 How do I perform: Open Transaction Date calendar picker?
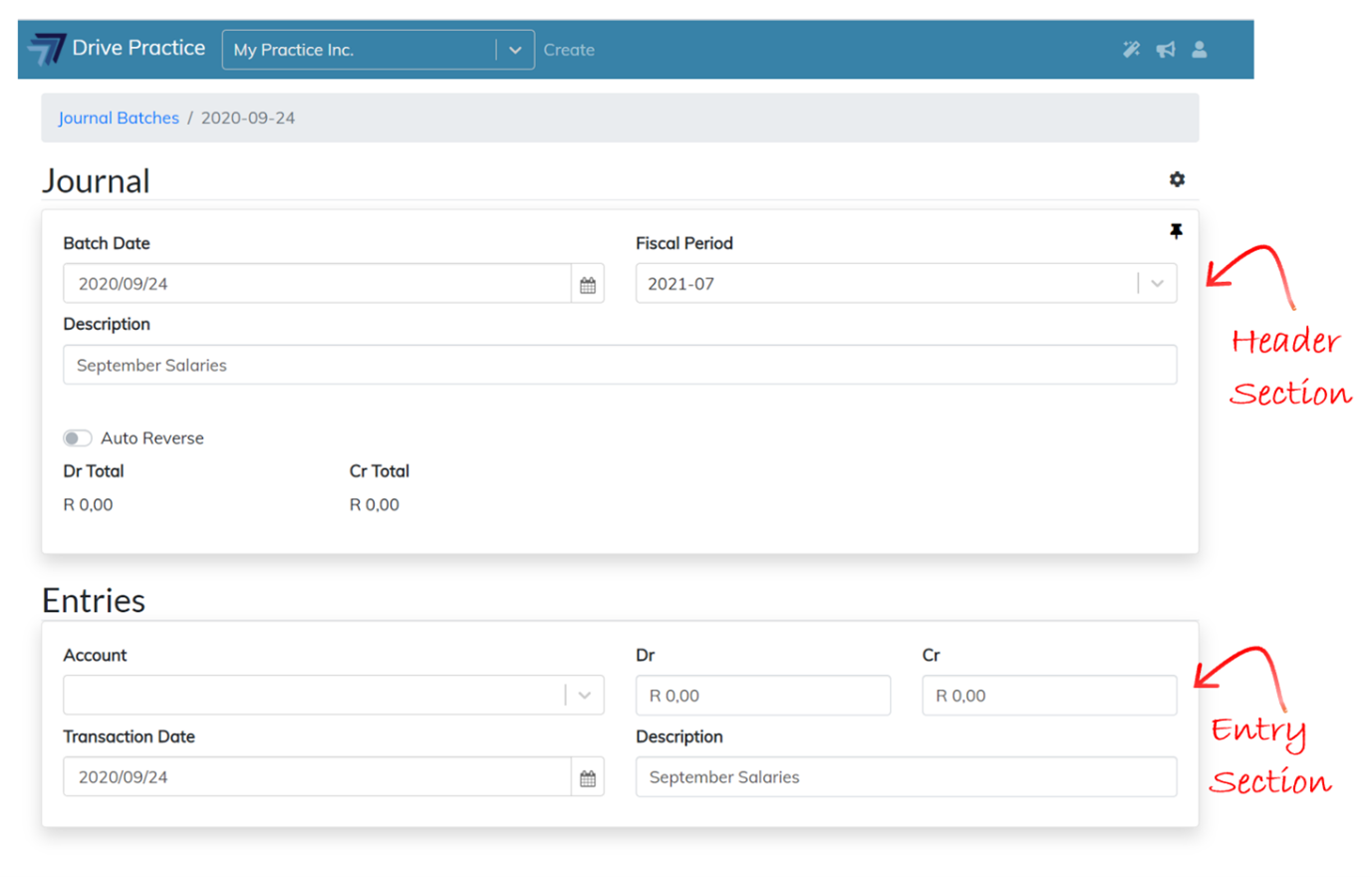[588, 777]
